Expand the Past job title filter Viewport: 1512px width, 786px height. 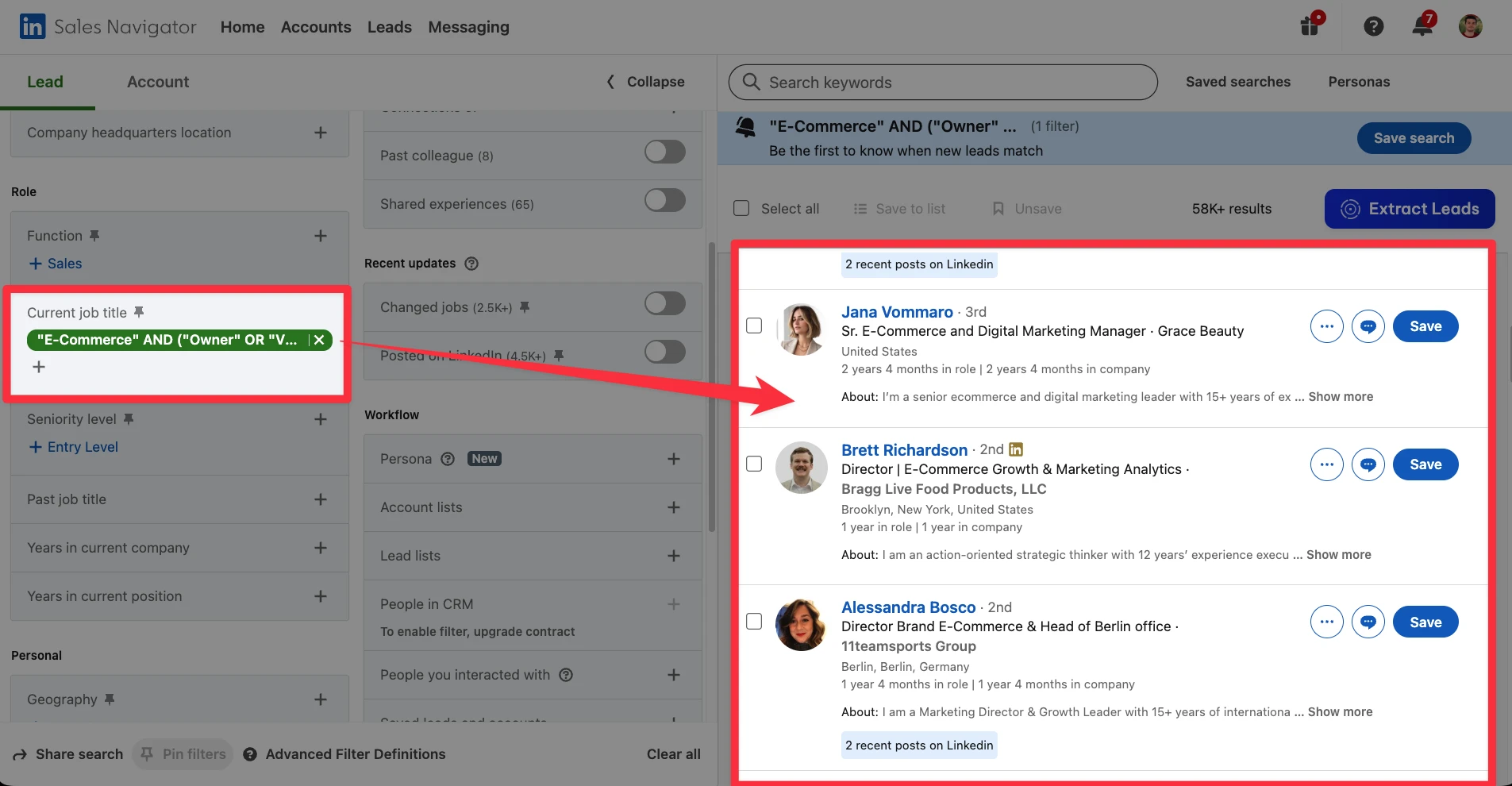tap(321, 499)
